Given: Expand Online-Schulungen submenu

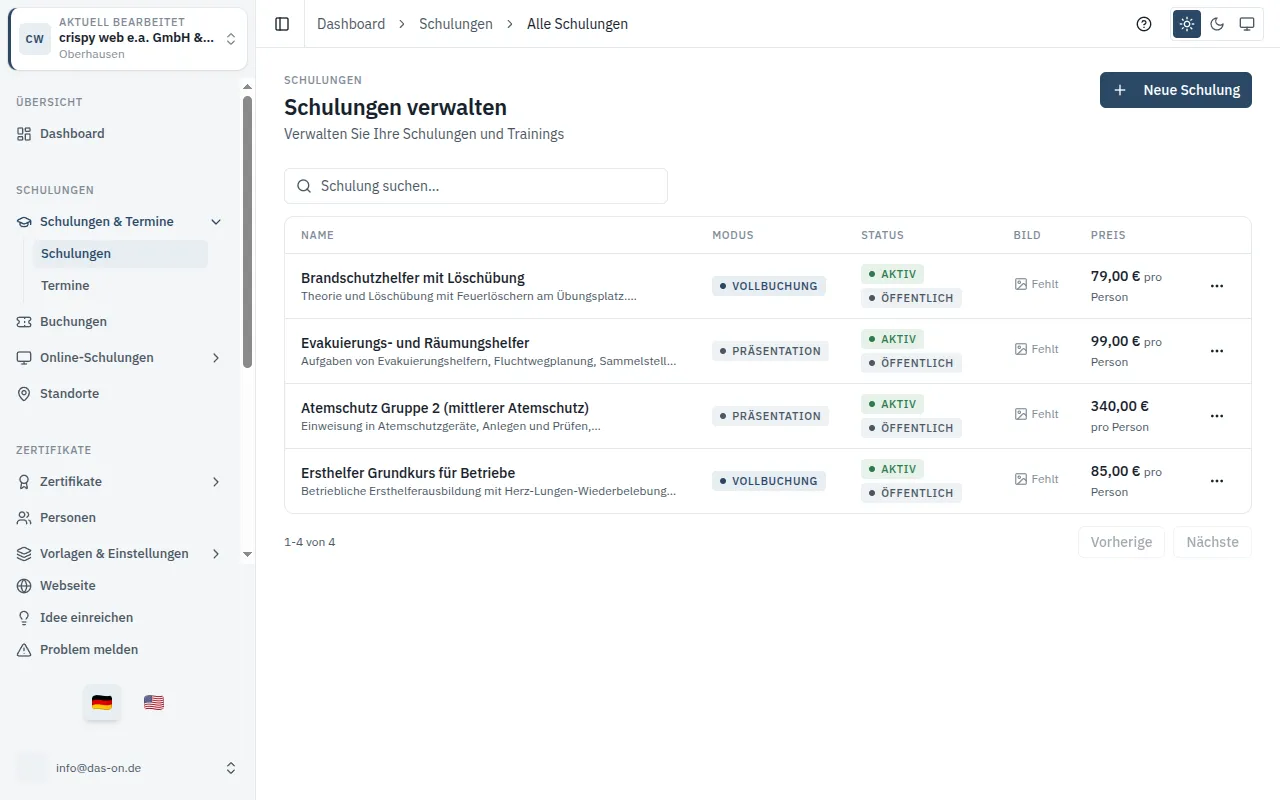Looking at the screenshot, I should tap(120, 358).
